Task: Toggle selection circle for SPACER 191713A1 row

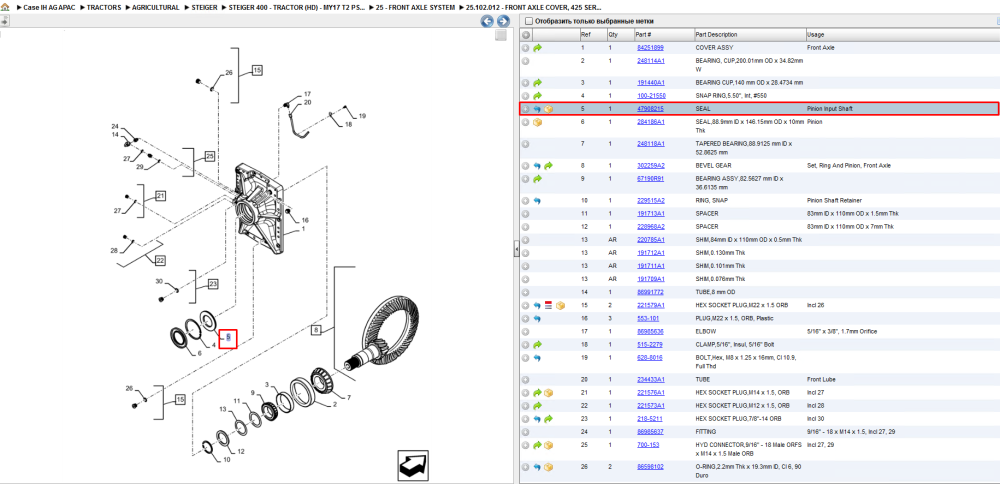Action: (526, 214)
